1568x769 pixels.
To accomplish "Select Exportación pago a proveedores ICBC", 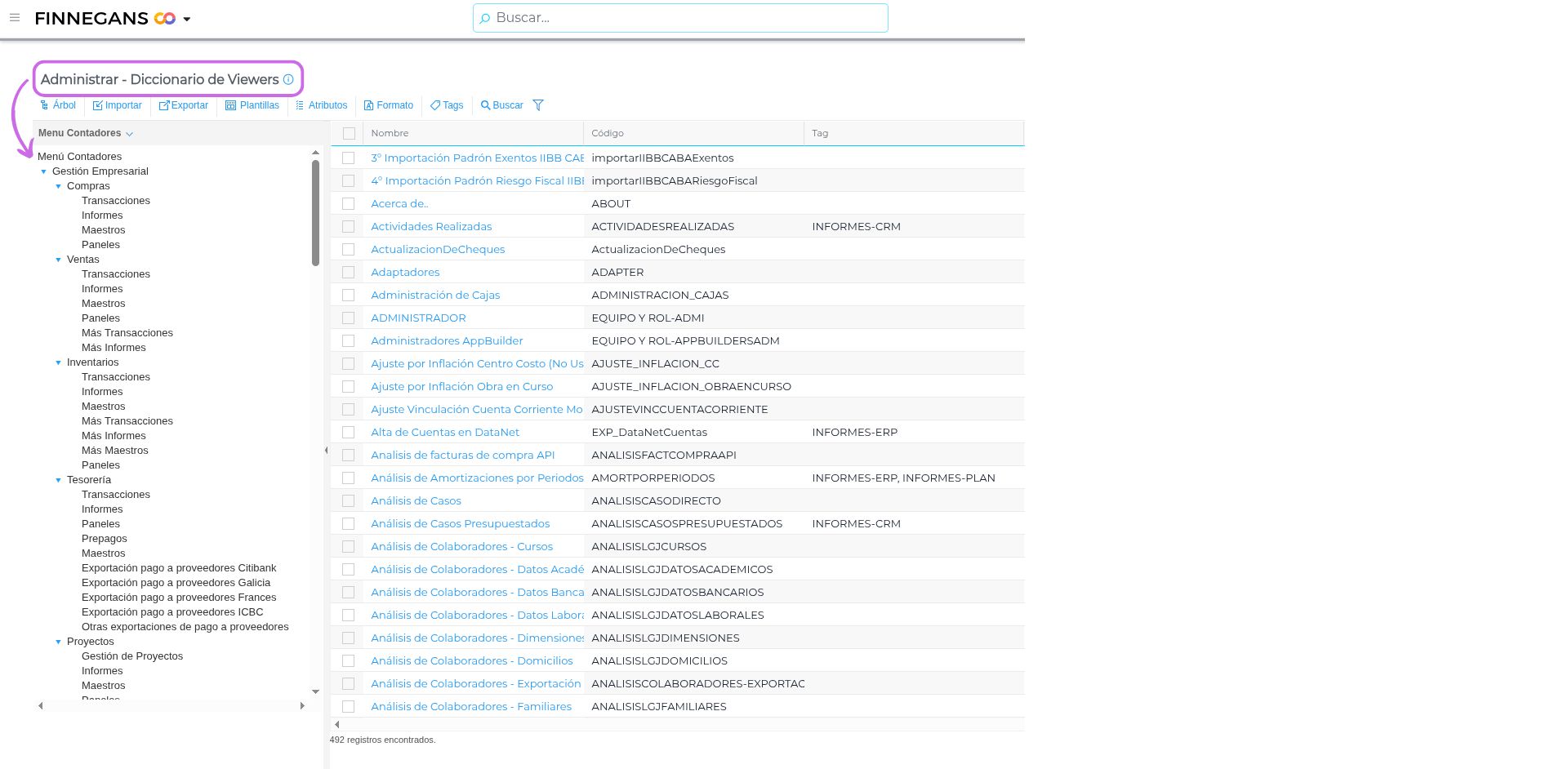I will [x=172, y=612].
